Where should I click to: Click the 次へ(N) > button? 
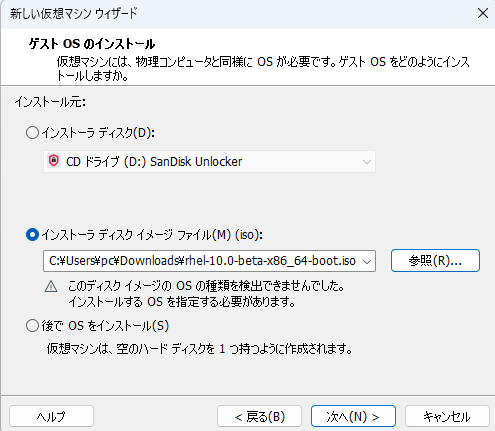(x=353, y=416)
